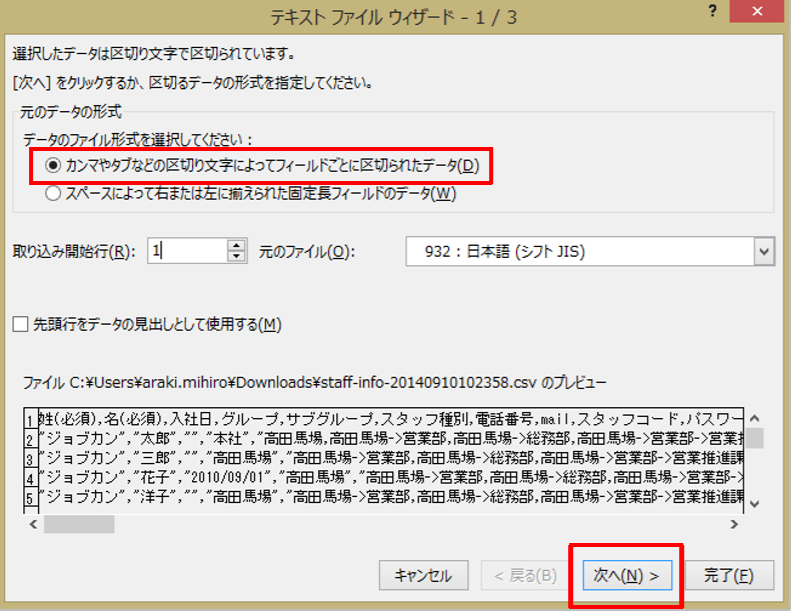The width and height of the screenshot is (791, 612).
Task: Click the preview's vertical scroll down arrow
Action: click(756, 503)
